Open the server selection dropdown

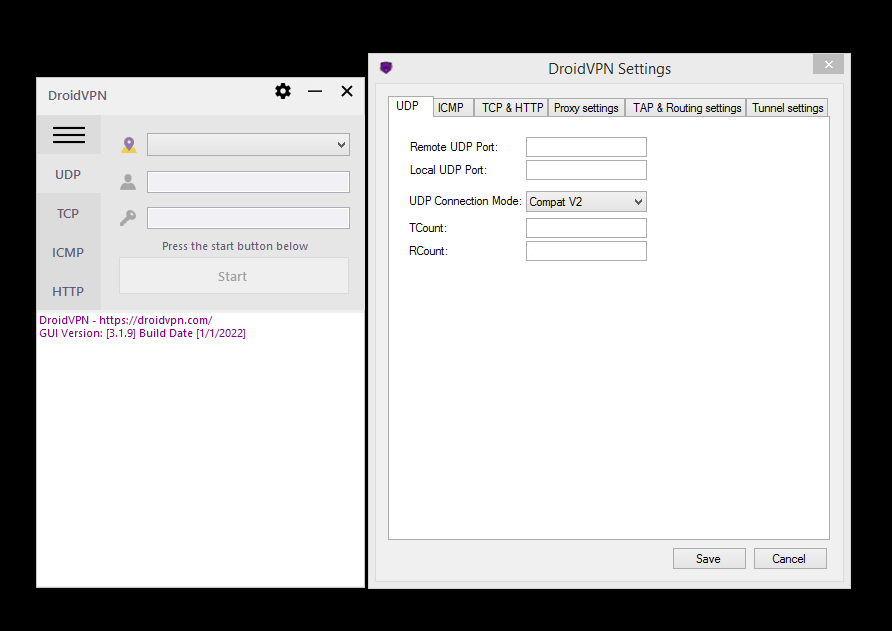click(248, 145)
